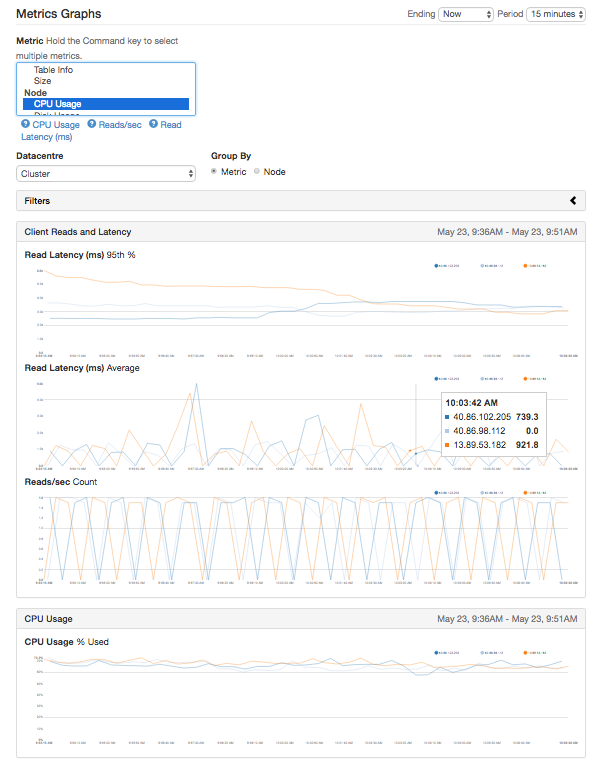Open the Ending dropdown set to Now
Screen dimensions: 604x776
(x=465, y=14)
